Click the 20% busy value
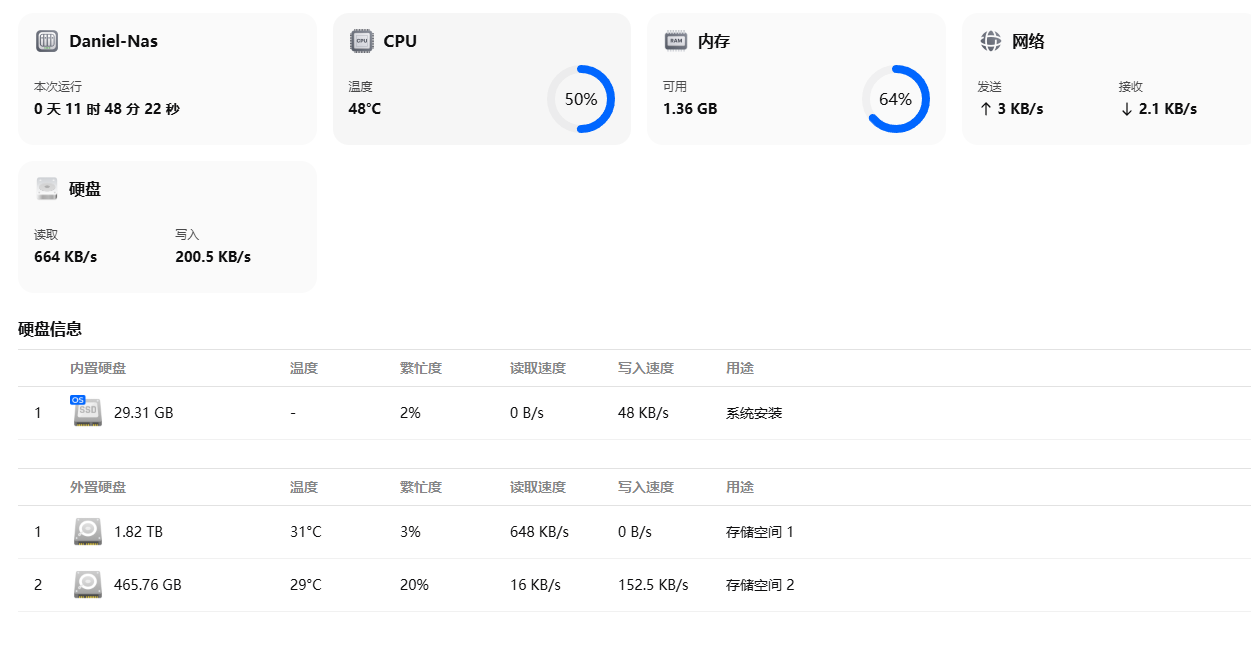 pos(414,585)
